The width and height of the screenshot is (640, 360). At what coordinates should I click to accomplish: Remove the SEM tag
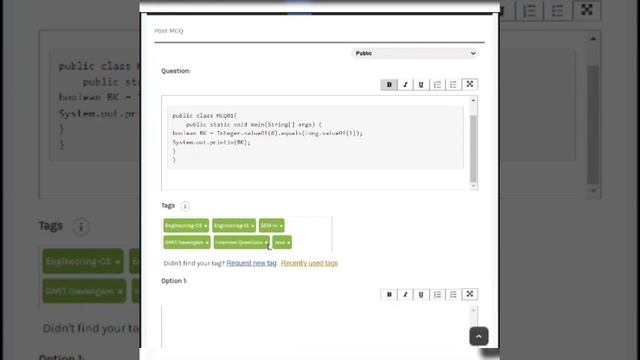[x=281, y=226]
